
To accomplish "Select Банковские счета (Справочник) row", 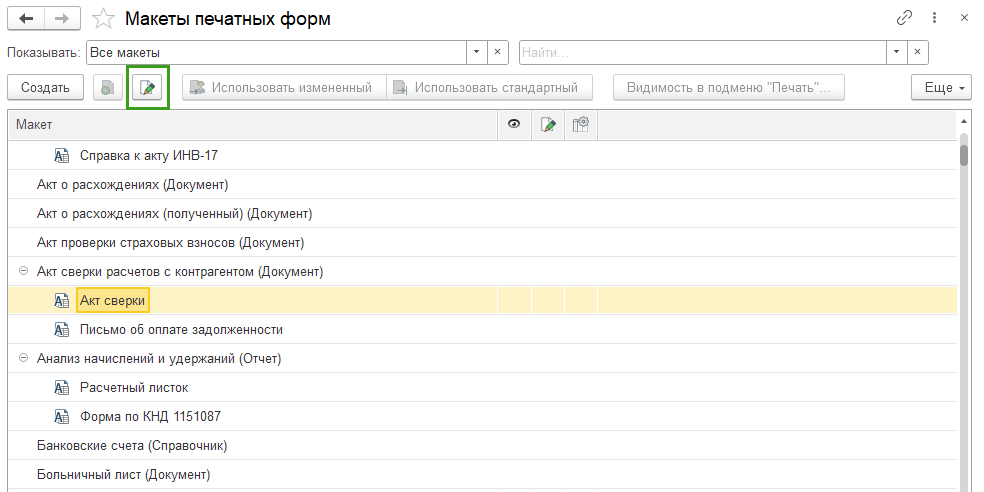I will pos(483,446).
